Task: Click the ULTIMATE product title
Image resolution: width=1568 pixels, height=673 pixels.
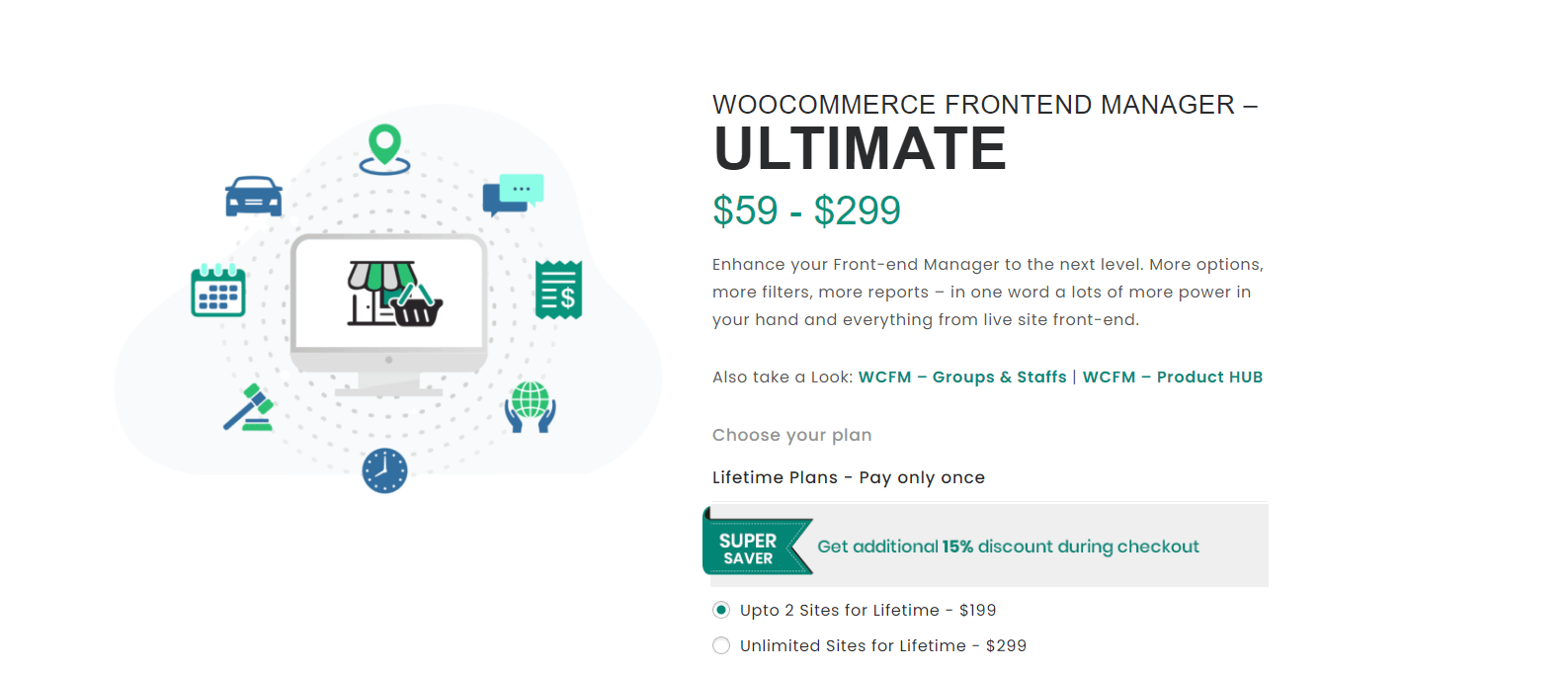Action: point(860,148)
